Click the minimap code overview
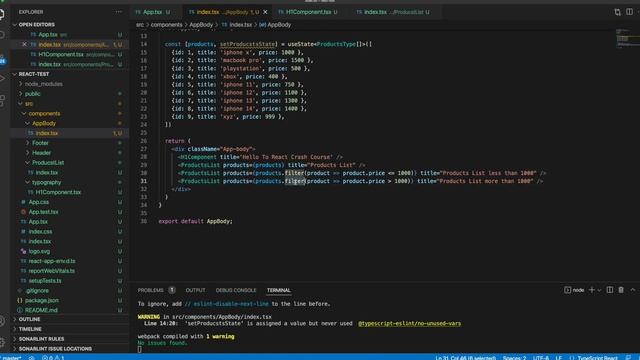The image size is (640, 360). pos(627,39)
